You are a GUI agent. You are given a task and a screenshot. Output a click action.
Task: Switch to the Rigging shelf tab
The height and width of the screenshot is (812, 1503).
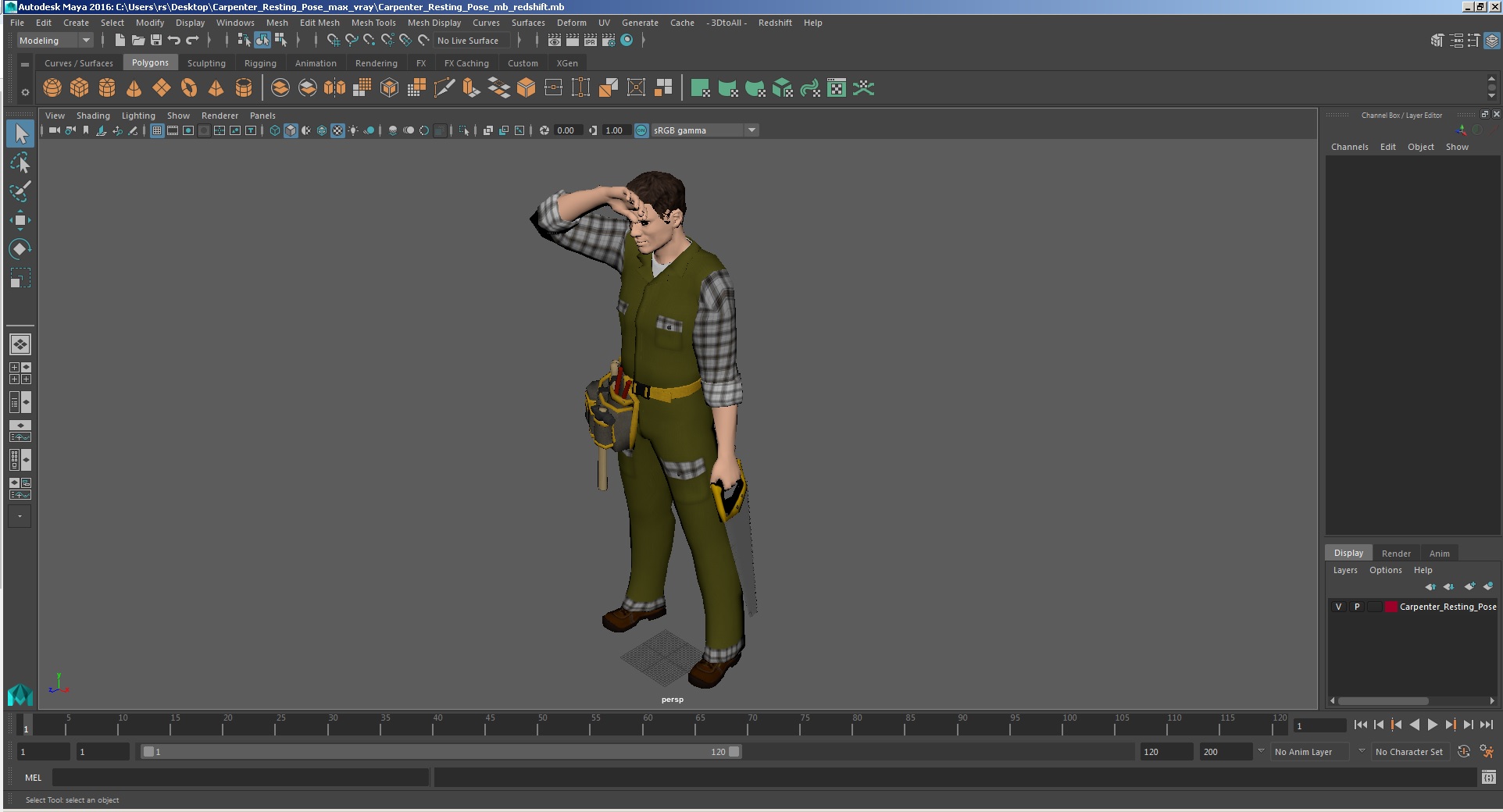coord(260,63)
